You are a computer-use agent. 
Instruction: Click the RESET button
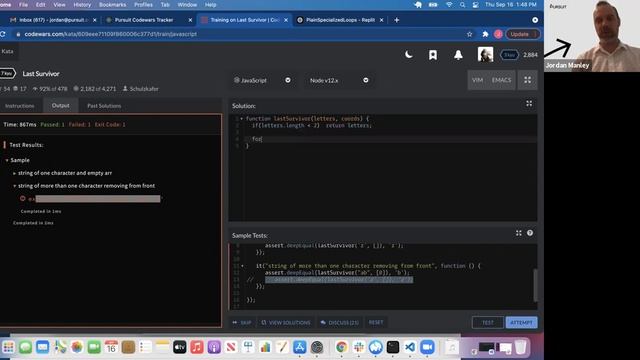pyautogui.click(x=376, y=322)
